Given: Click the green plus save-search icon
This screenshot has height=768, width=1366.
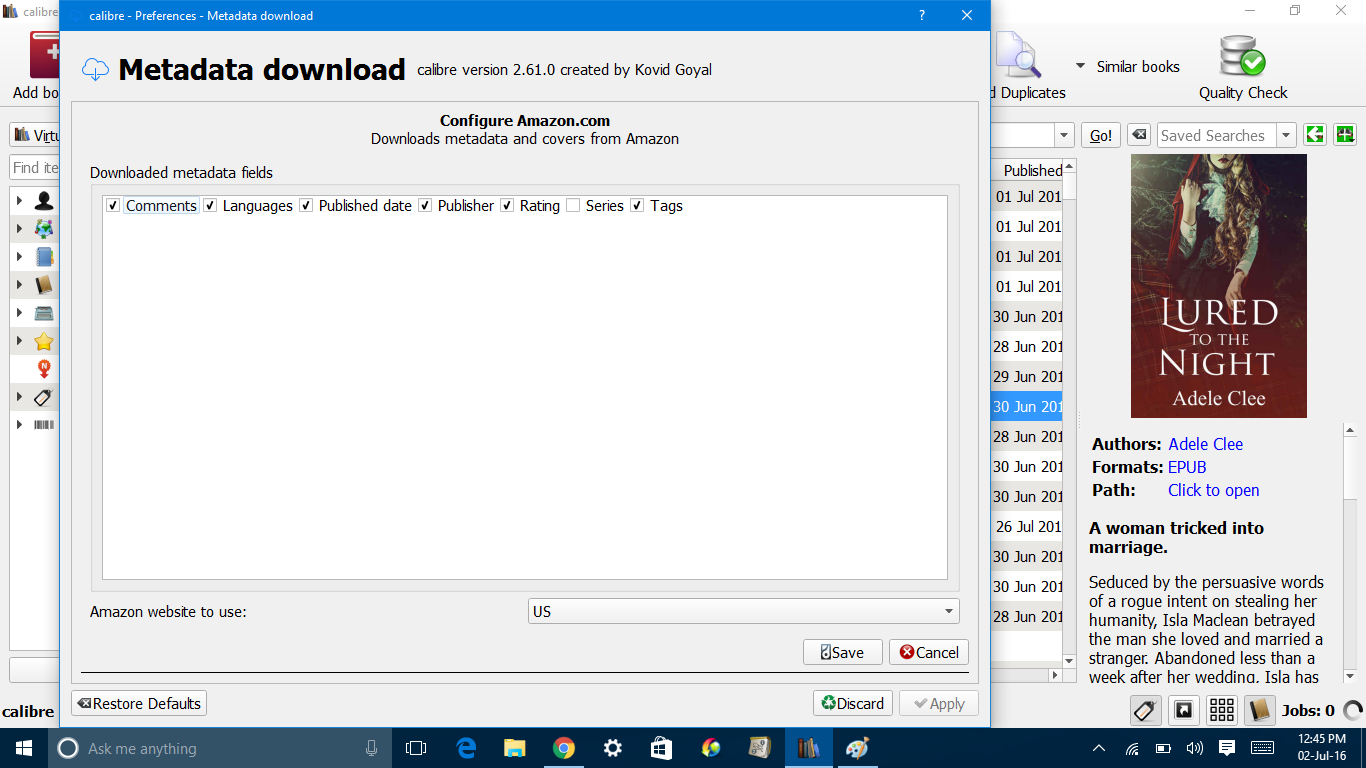Looking at the screenshot, I should [x=1345, y=135].
